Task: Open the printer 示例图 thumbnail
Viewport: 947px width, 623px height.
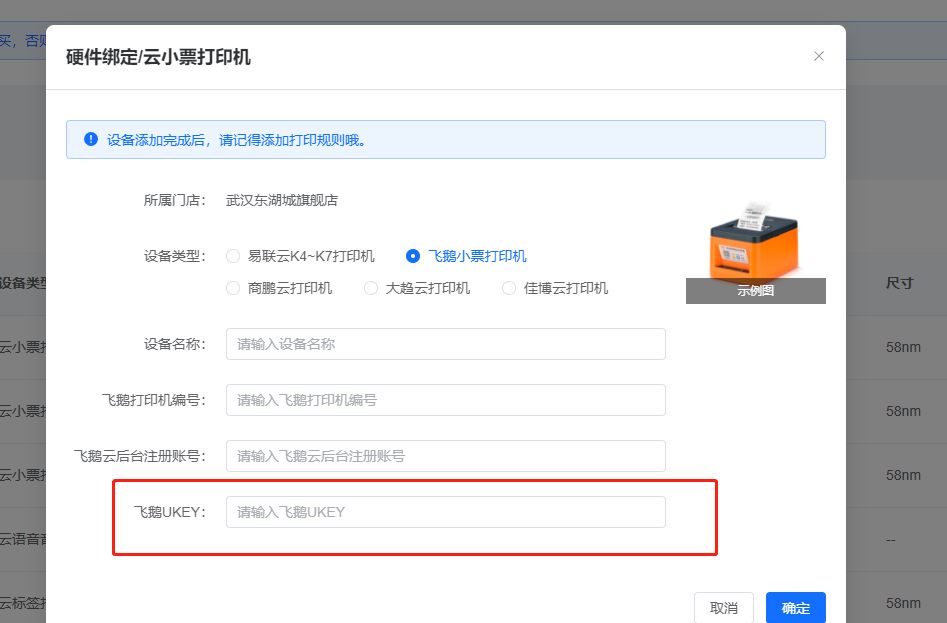Action: point(756,252)
